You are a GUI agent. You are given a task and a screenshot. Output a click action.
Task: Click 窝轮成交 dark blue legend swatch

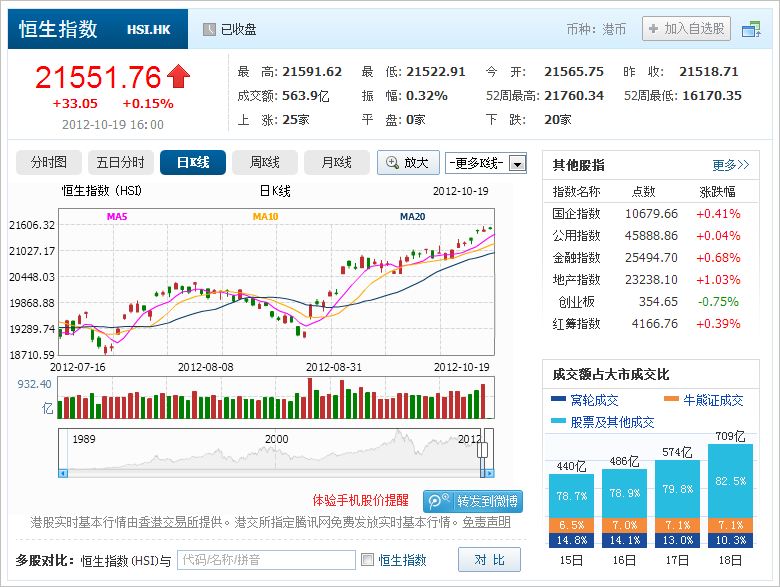[558, 399]
